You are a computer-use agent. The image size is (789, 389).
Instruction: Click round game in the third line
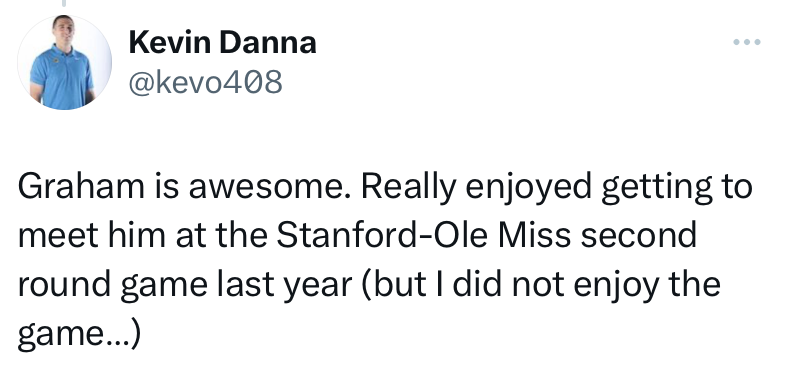click(113, 285)
